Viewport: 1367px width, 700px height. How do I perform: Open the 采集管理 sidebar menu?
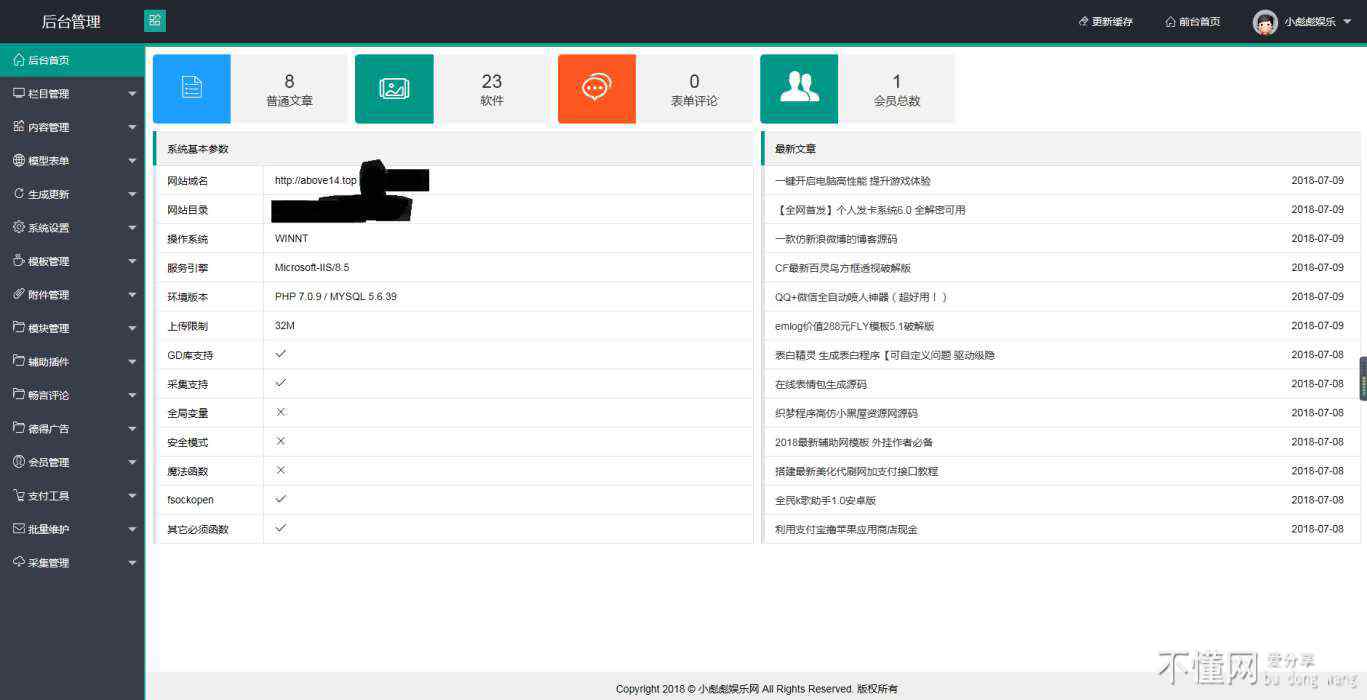[48, 563]
